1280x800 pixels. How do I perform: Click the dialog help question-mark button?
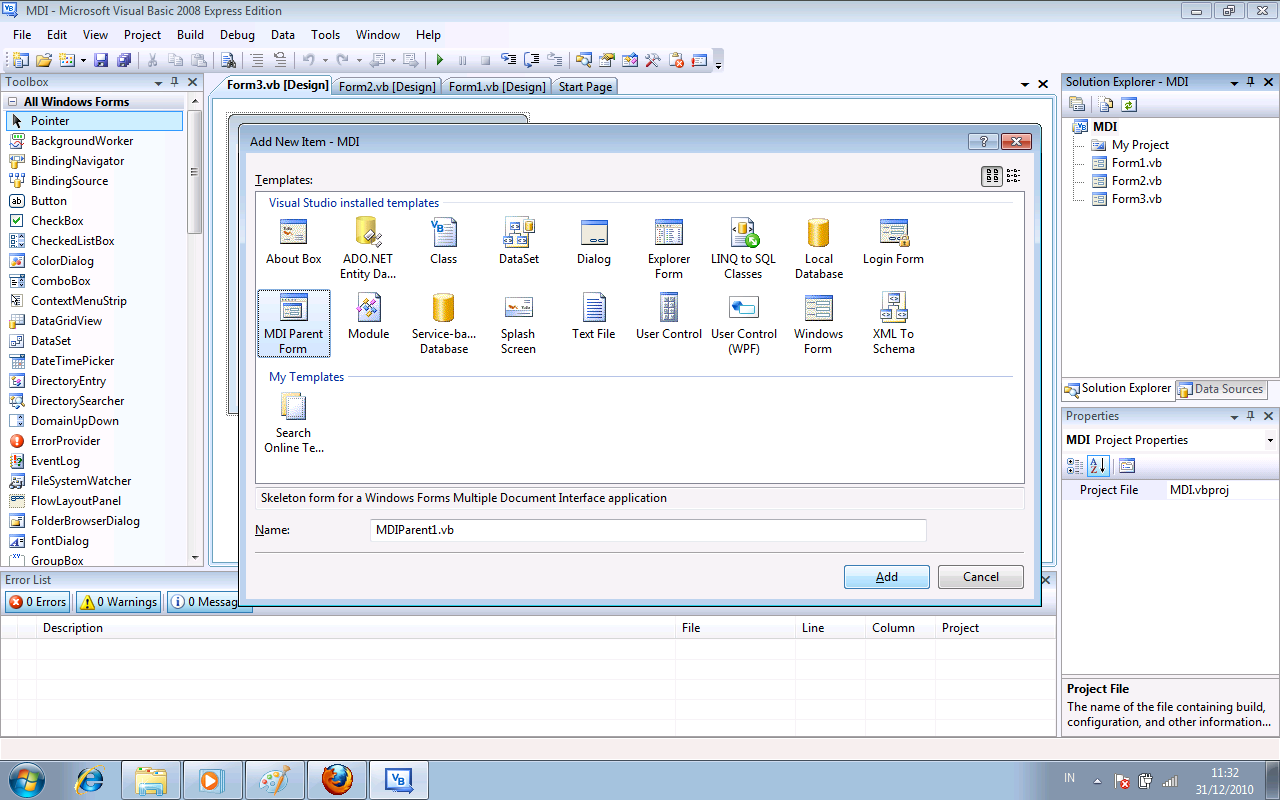(983, 142)
